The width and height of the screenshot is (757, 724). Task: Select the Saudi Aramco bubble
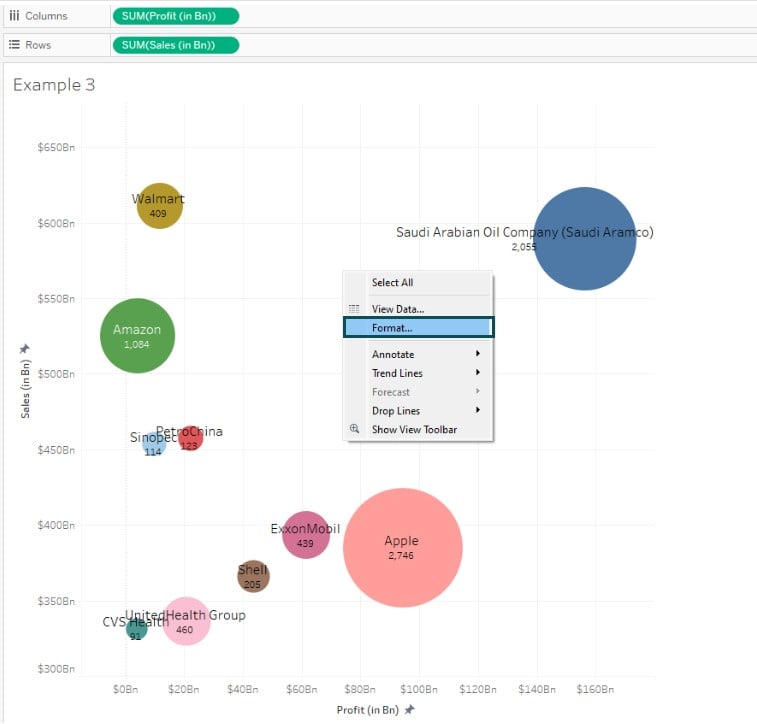(585, 238)
